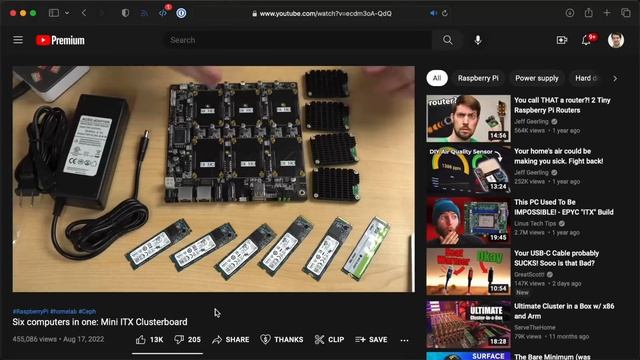Open the YouTube hamburger guide menu
Viewport: 640px width, 360px height.
tap(18, 40)
